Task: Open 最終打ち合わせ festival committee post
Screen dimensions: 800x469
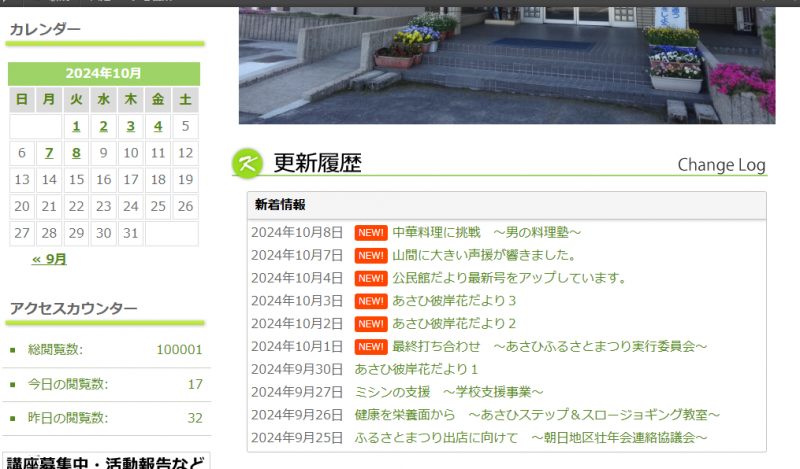Action: (x=550, y=347)
